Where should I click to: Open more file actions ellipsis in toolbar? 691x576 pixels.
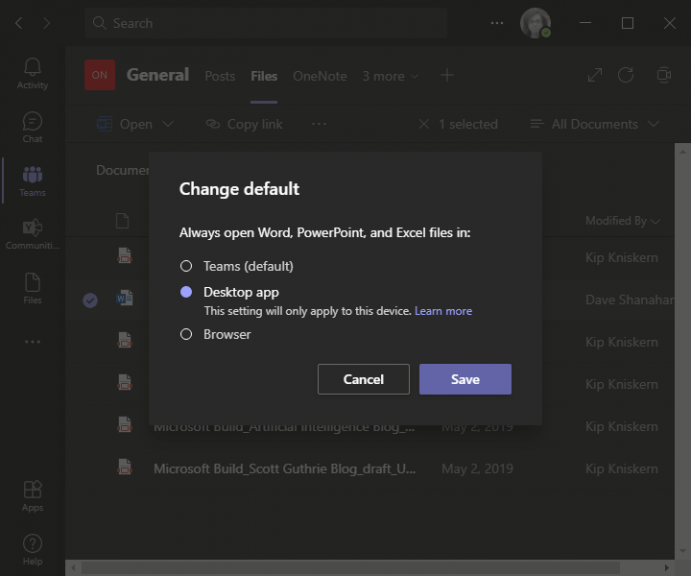point(319,124)
